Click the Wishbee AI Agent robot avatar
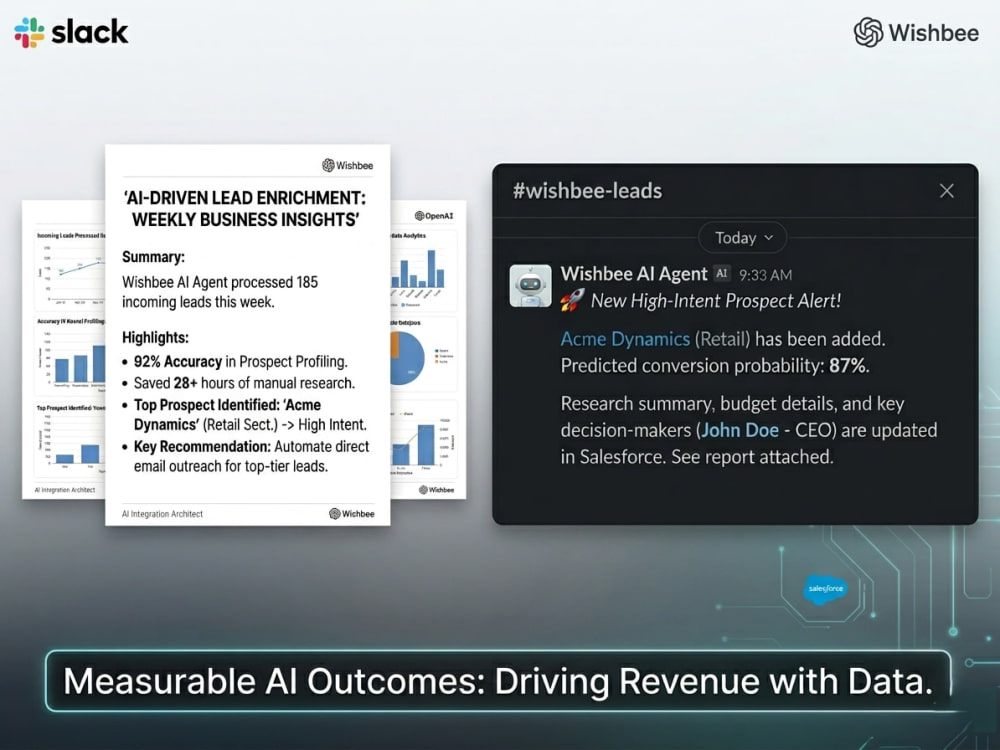The width and height of the screenshot is (1000, 750). (531, 286)
